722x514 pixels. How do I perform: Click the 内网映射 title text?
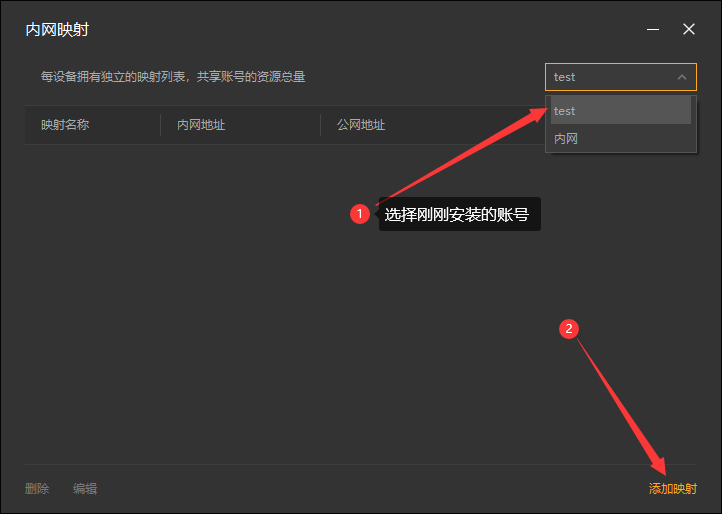coord(57,30)
